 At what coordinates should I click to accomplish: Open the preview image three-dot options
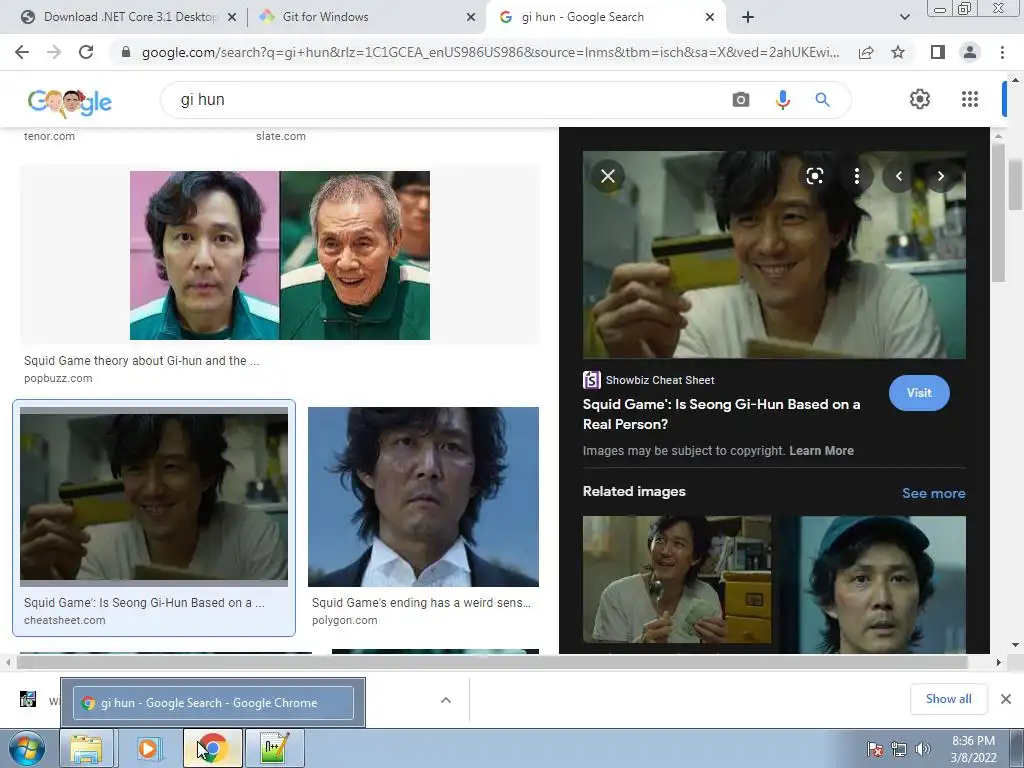click(857, 176)
